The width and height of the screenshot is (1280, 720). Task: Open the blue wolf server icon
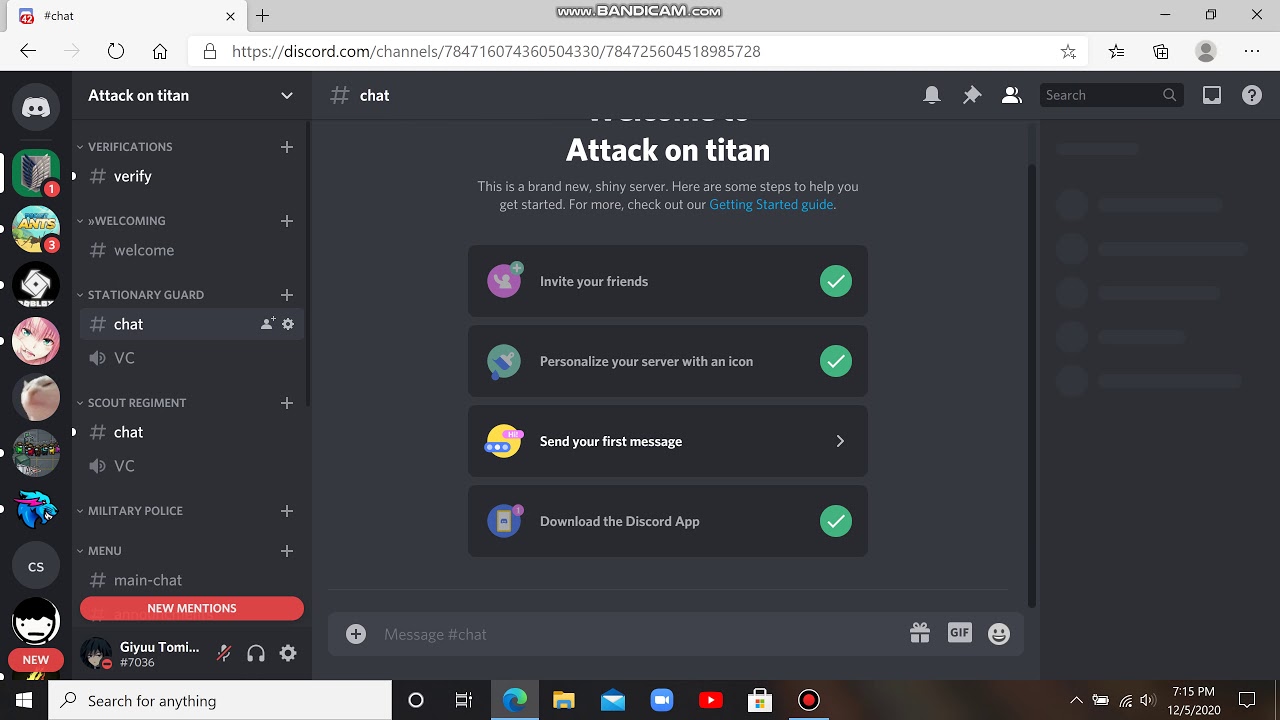pyautogui.click(x=36, y=509)
